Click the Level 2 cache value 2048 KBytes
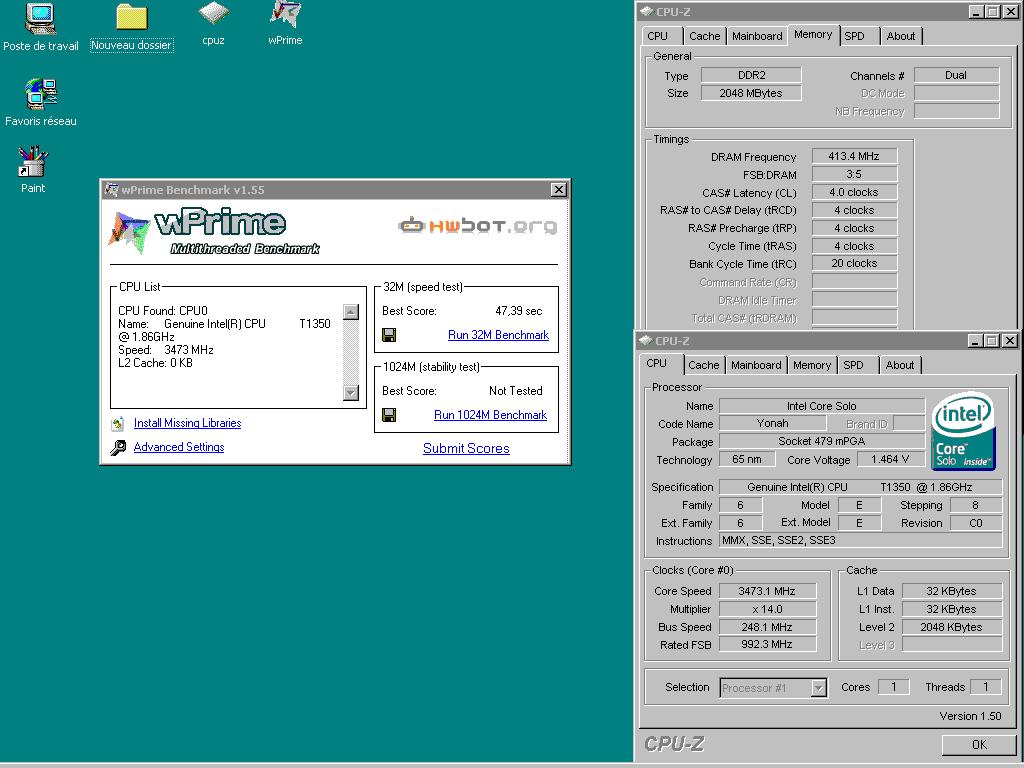 952,627
